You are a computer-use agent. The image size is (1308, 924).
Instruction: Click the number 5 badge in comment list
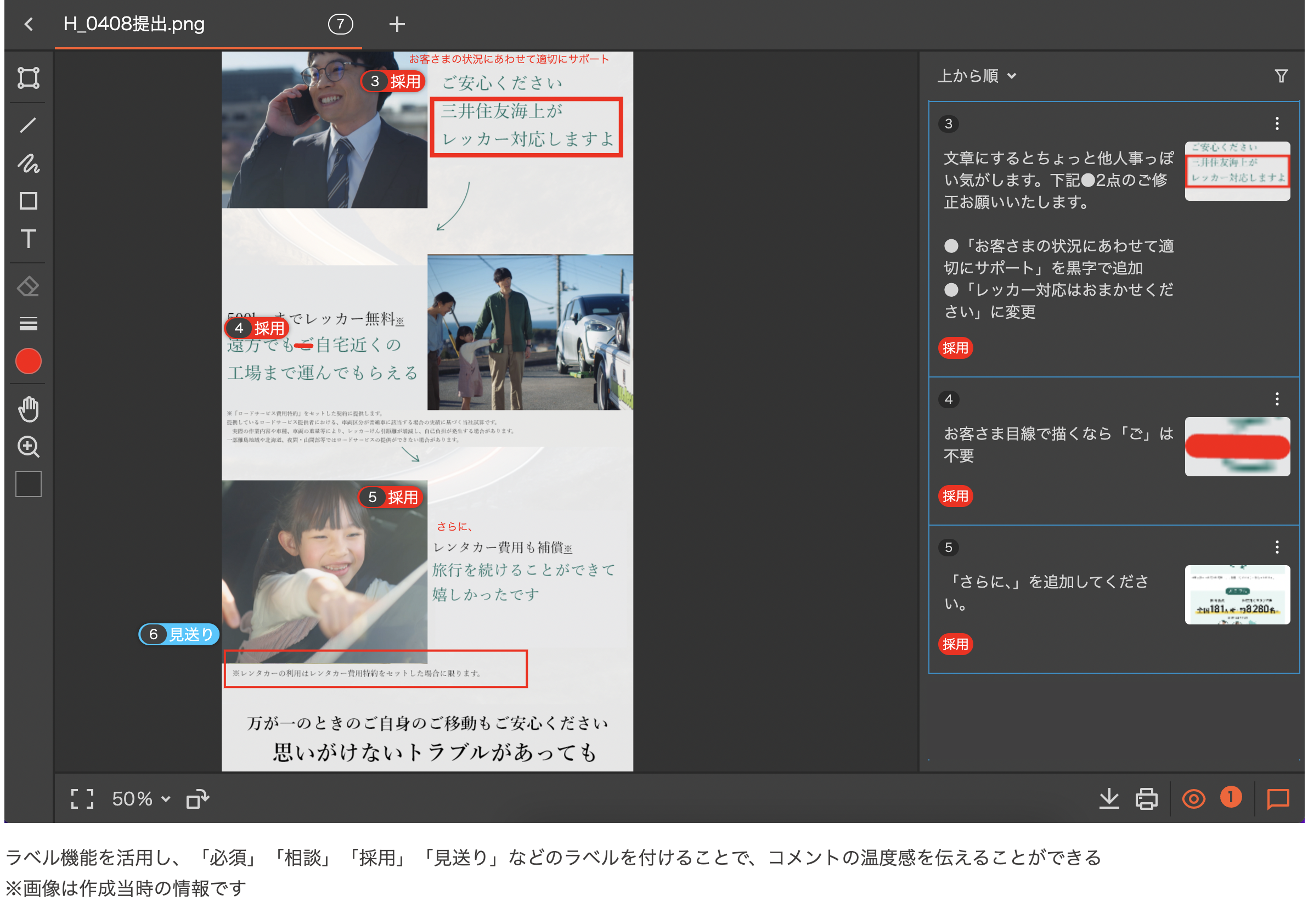pos(949,548)
